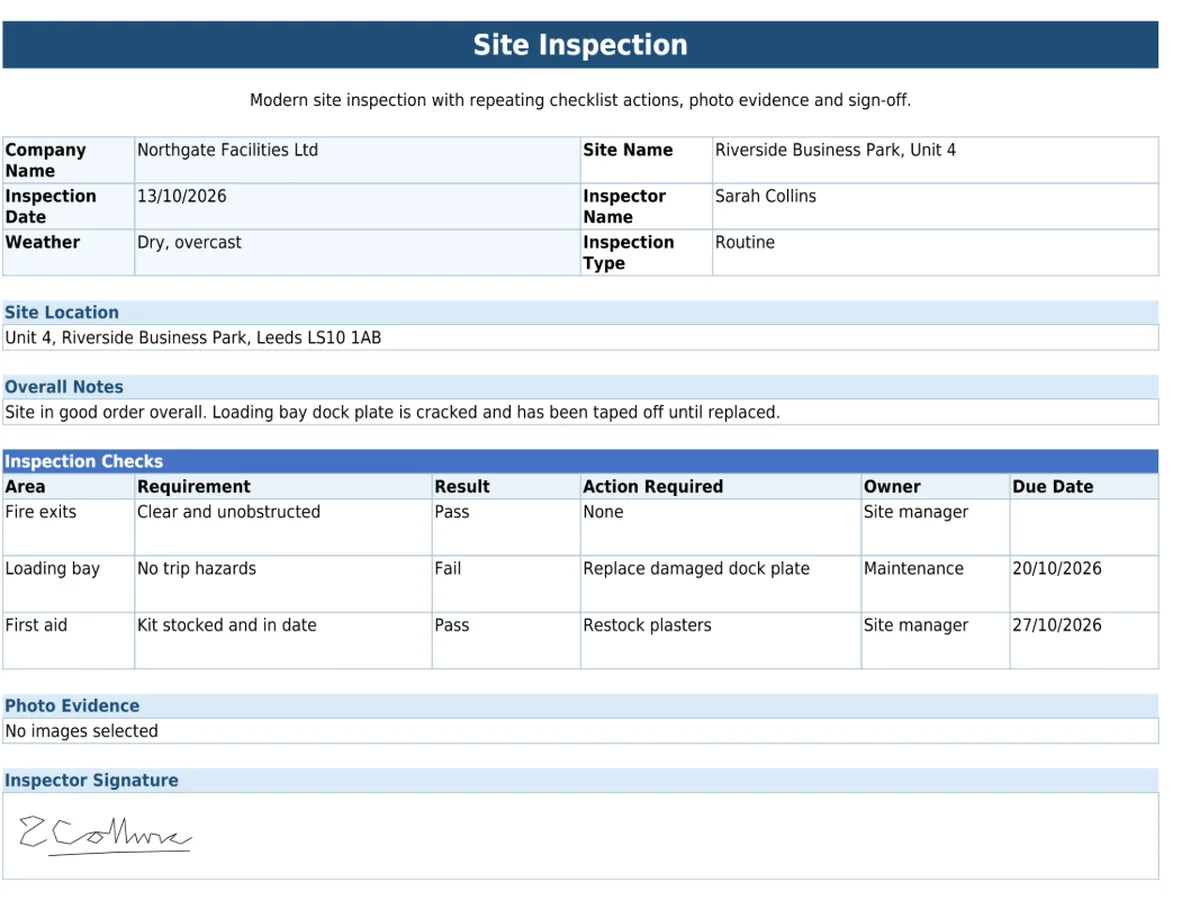The width and height of the screenshot is (1200, 900).
Task: Select the Leeds LS10 1AB address line
Action: pyautogui.click(x=580, y=338)
